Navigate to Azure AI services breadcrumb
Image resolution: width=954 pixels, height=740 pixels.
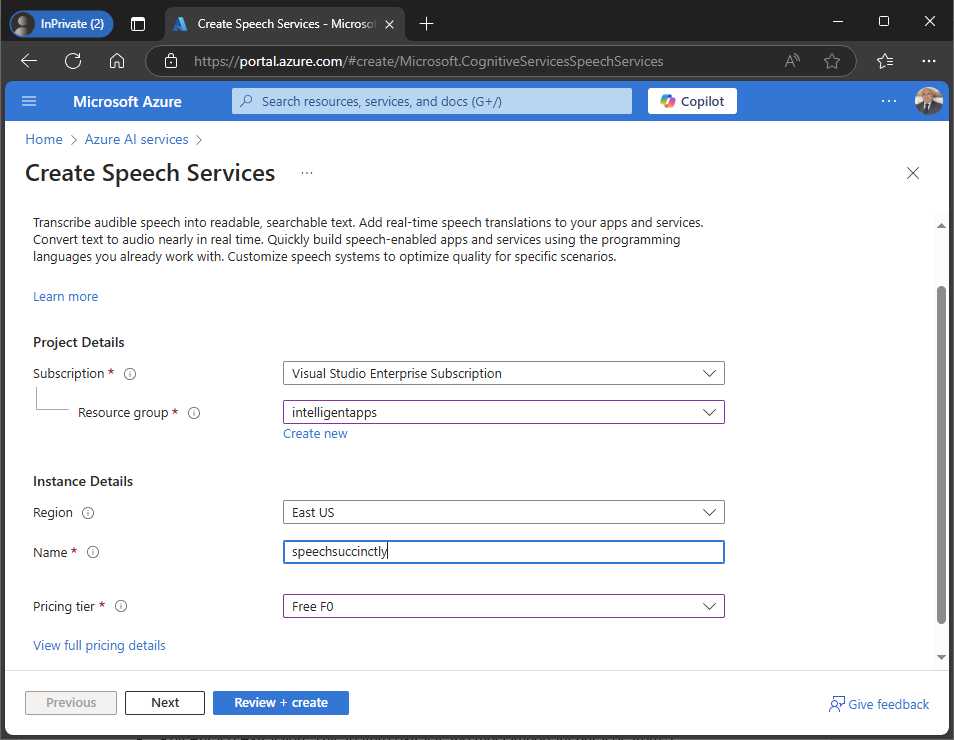tap(136, 139)
